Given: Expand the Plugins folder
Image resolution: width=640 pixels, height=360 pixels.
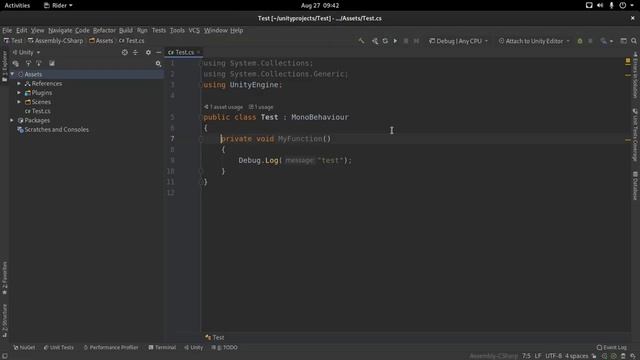Looking at the screenshot, I should [x=19, y=93].
